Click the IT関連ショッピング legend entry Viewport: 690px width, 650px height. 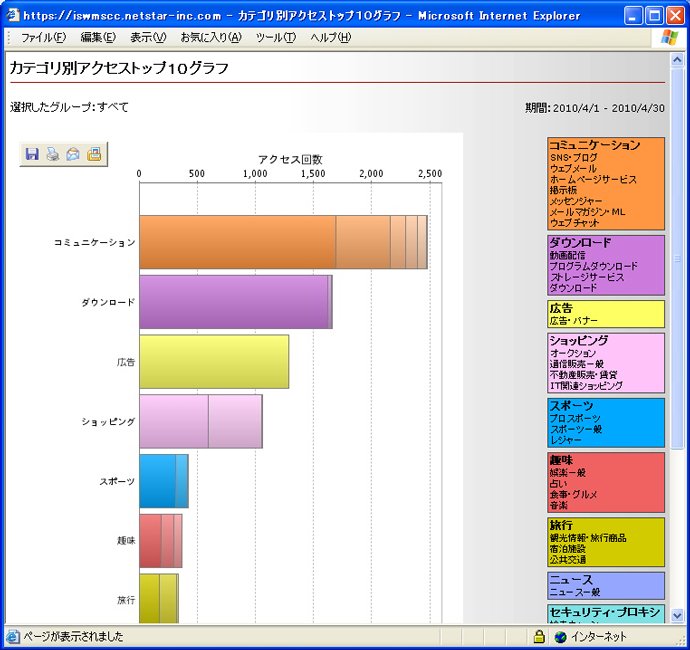[x=586, y=386]
